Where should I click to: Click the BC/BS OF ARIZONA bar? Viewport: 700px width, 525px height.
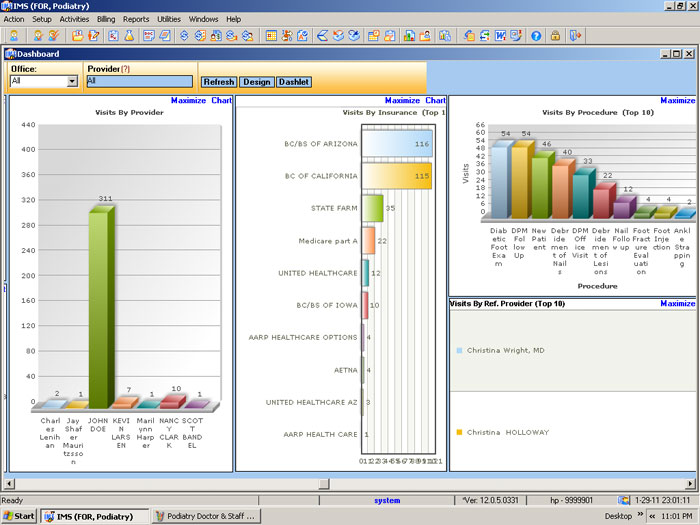coord(397,143)
